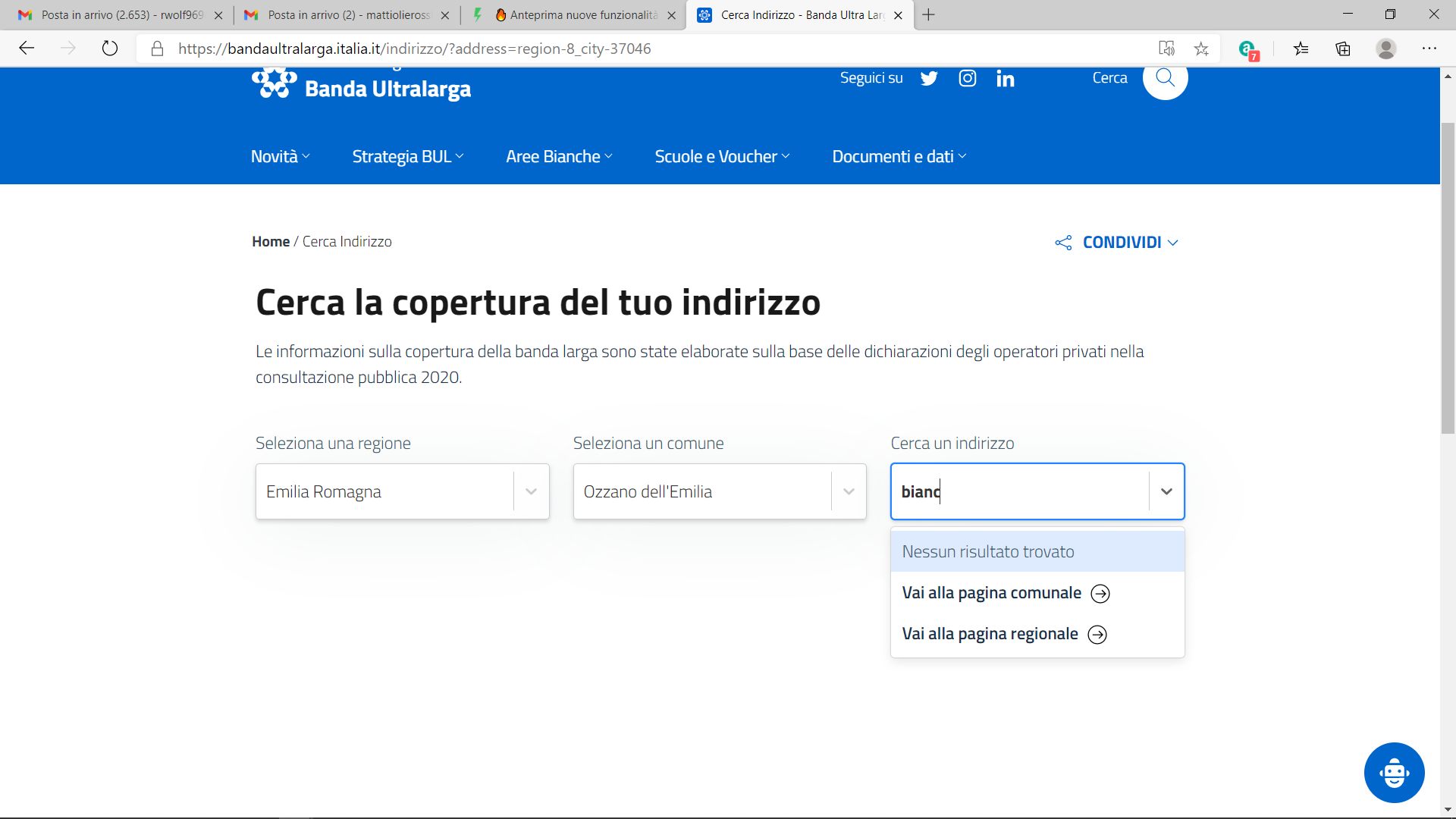Open the Twitter social link icon

[929, 78]
